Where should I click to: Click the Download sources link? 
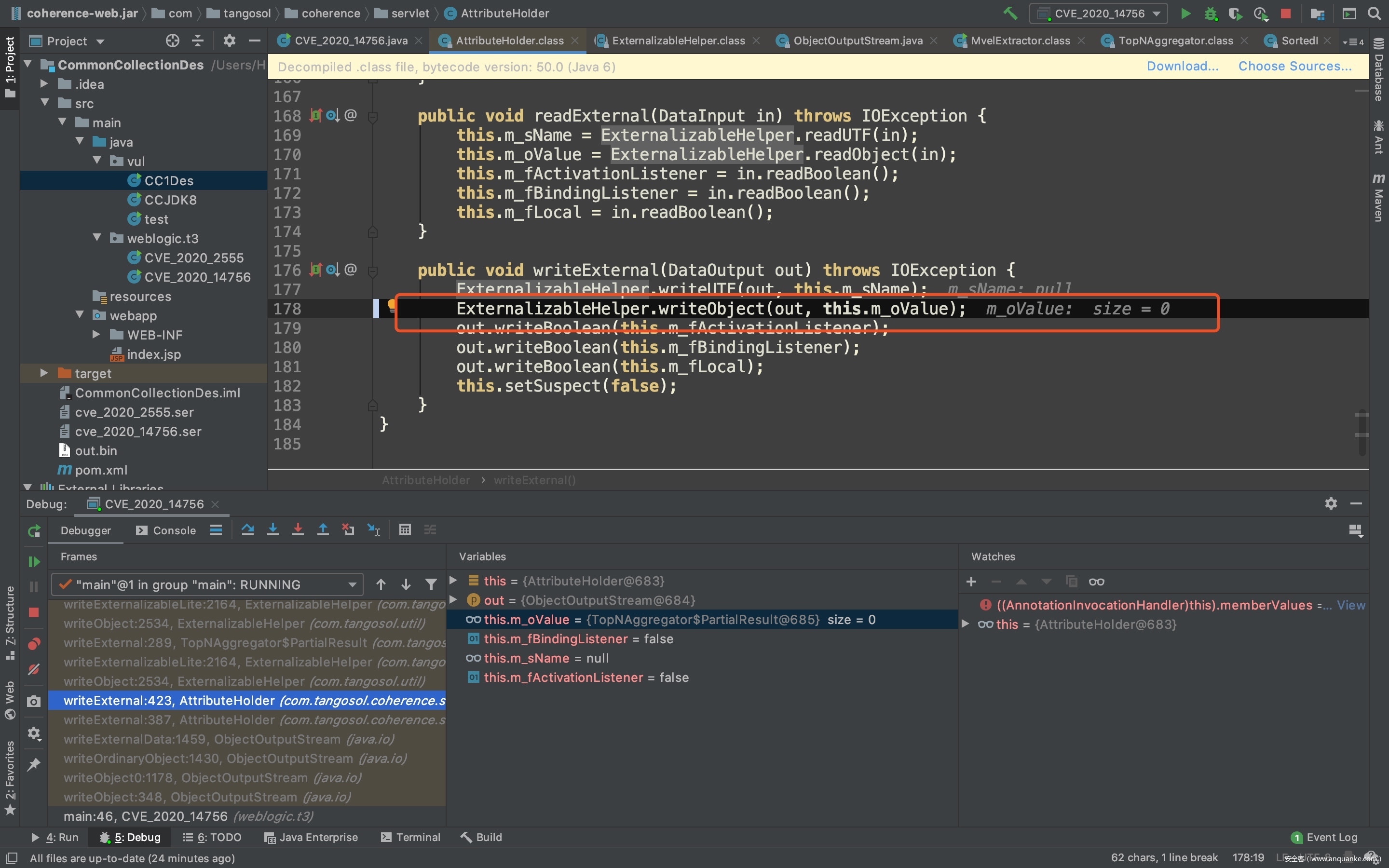coord(1182,67)
